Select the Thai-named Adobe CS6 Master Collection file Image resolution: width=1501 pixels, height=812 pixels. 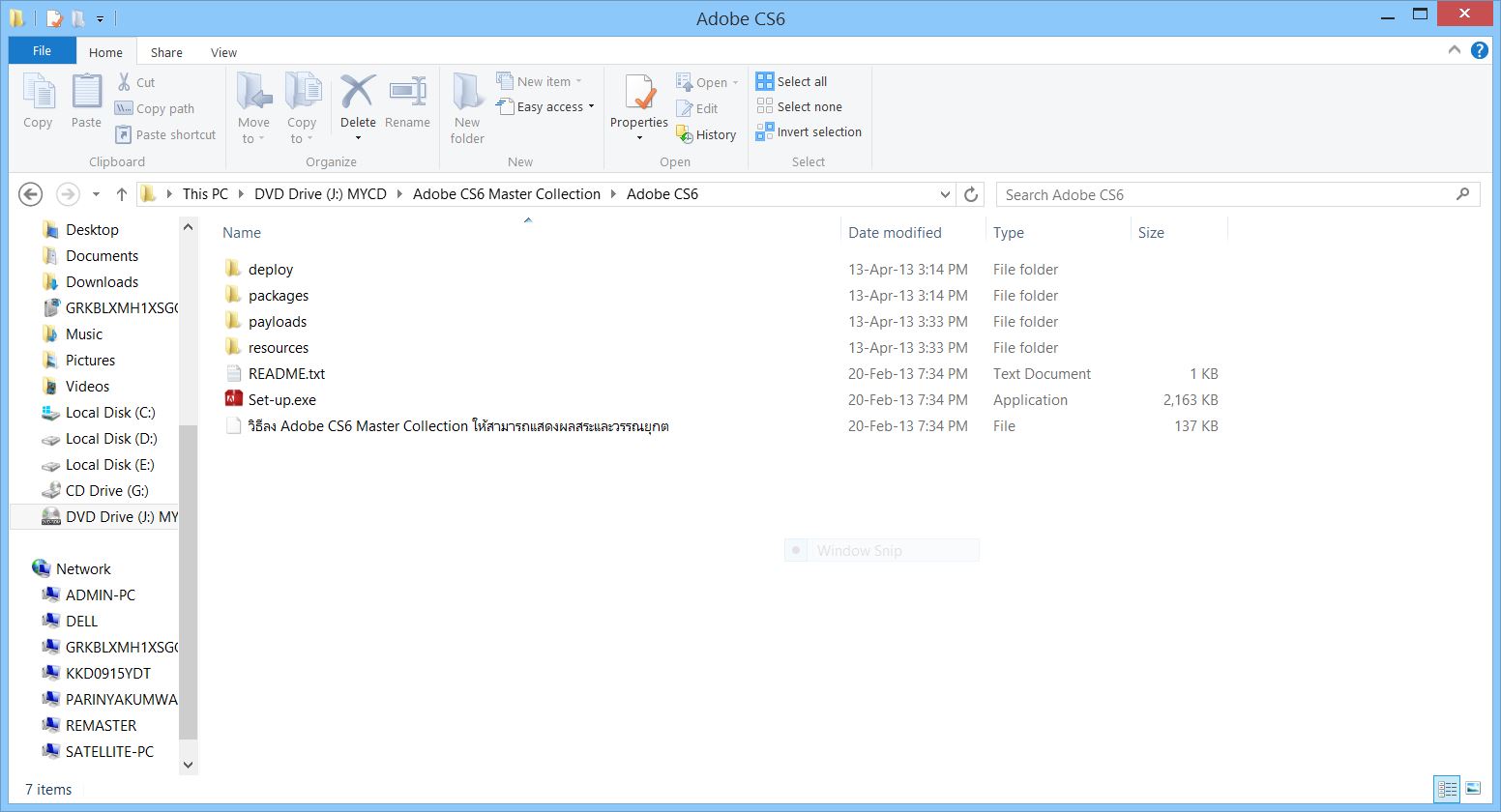tap(458, 425)
